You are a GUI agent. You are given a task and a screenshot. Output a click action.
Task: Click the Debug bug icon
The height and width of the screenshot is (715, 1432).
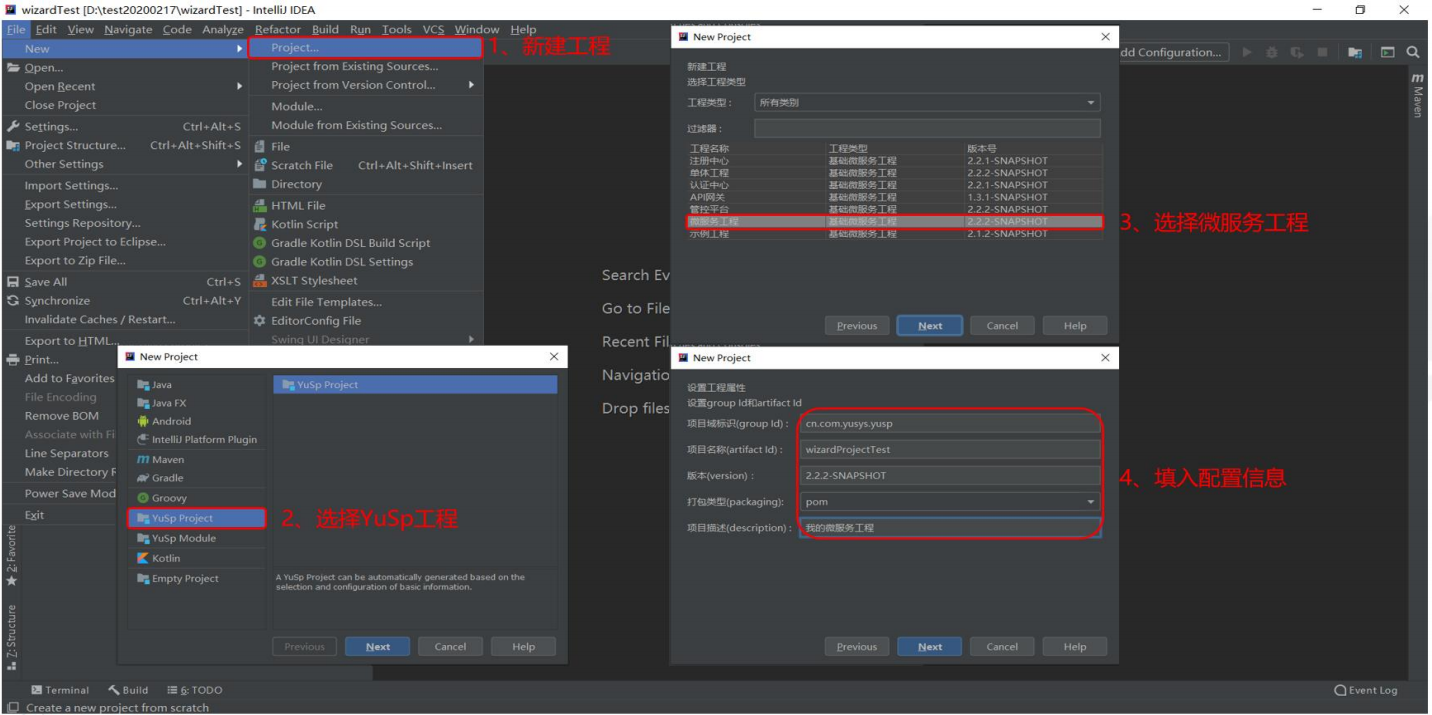[x=1272, y=52]
